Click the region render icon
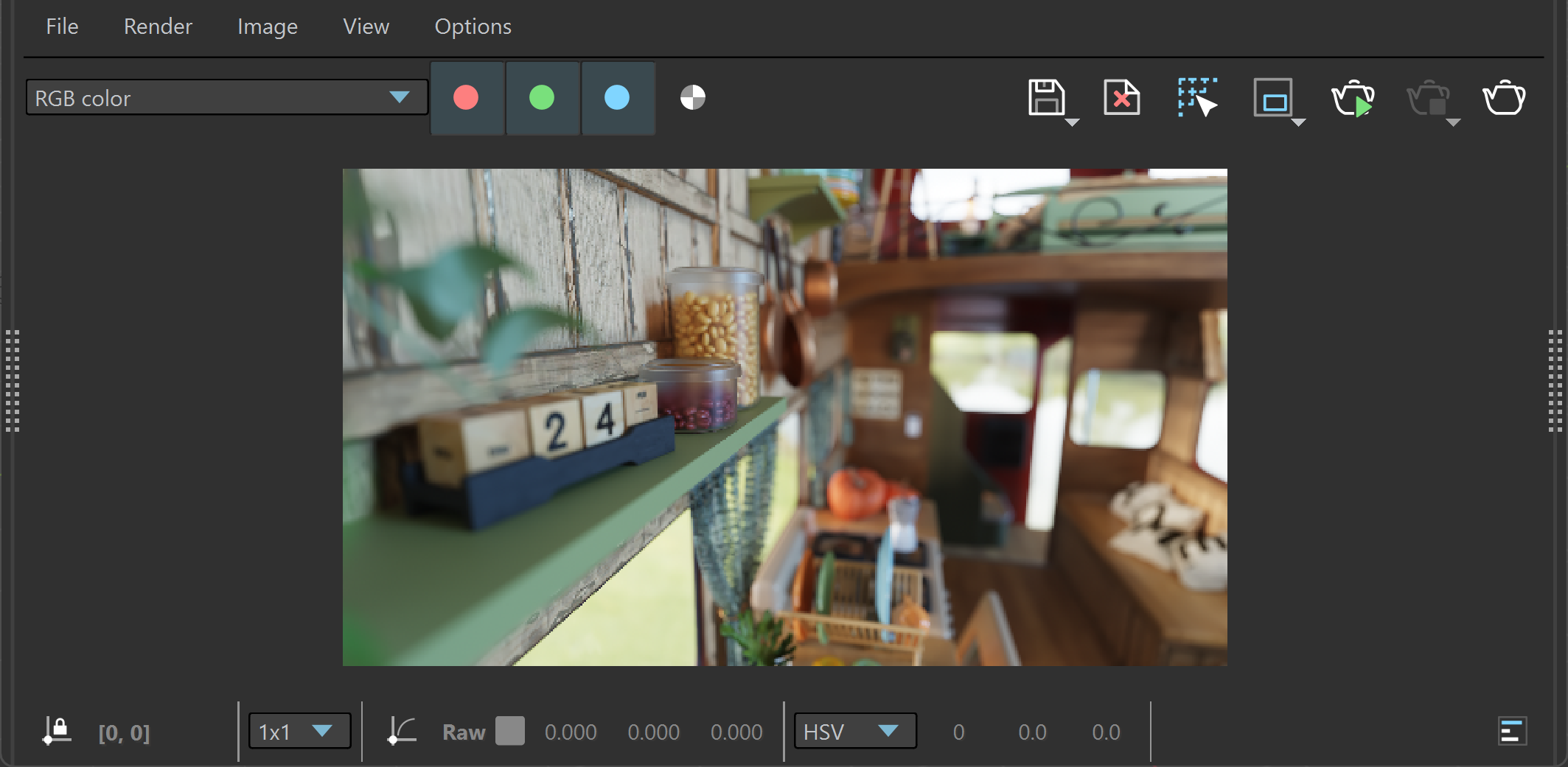Viewport: 1568px width, 767px height. click(x=1273, y=97)
